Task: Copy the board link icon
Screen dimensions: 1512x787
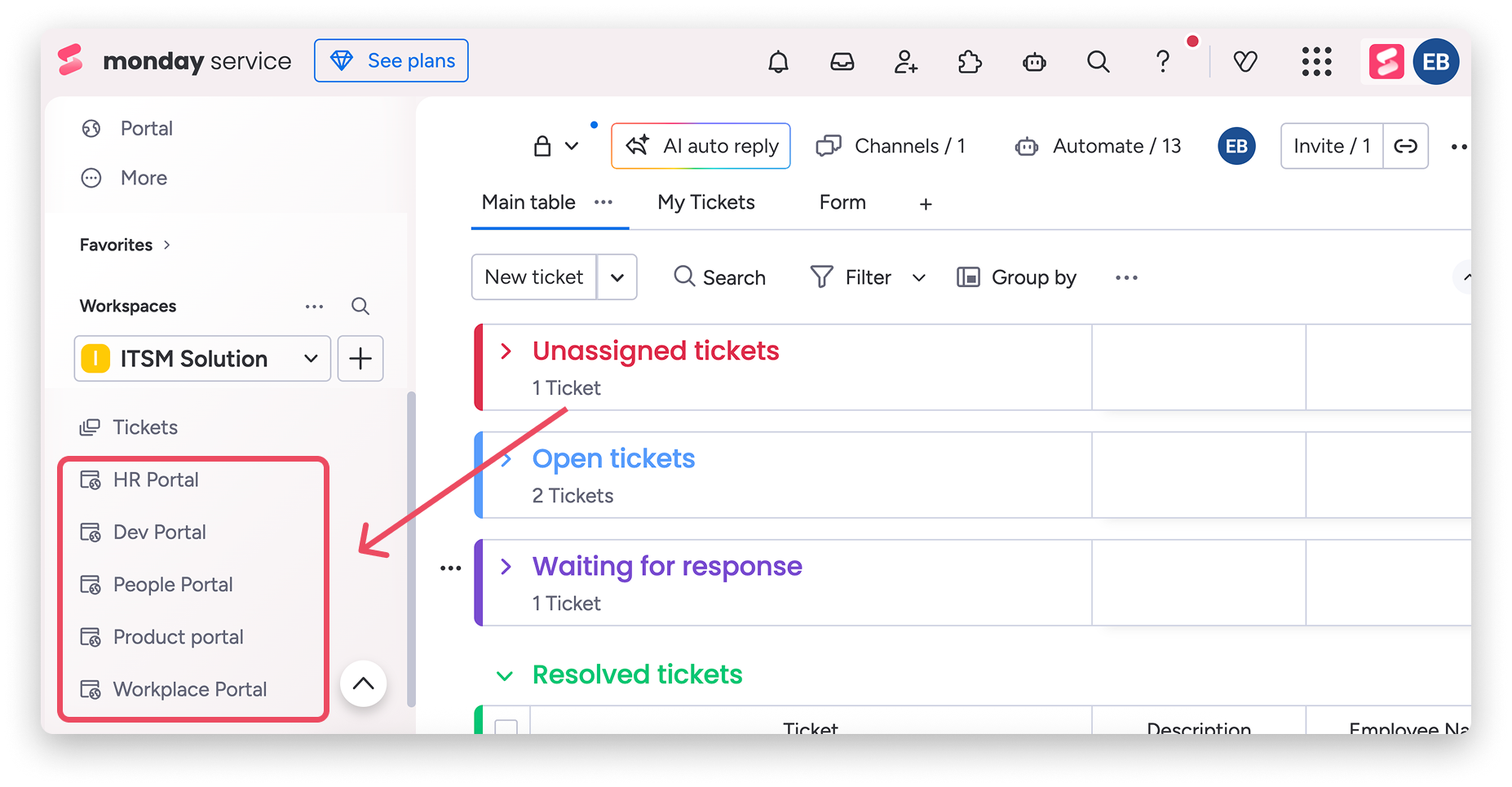Action: (1405, 146)
